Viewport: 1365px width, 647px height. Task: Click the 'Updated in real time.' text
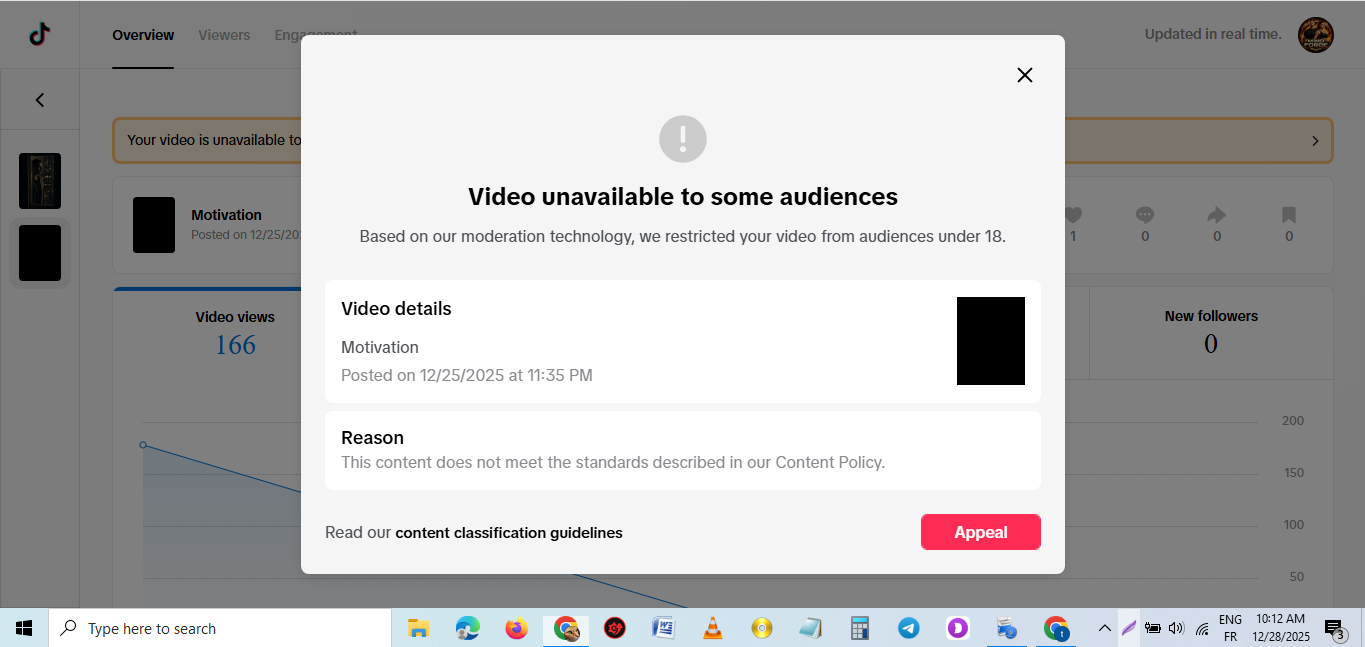point(1213,34)
